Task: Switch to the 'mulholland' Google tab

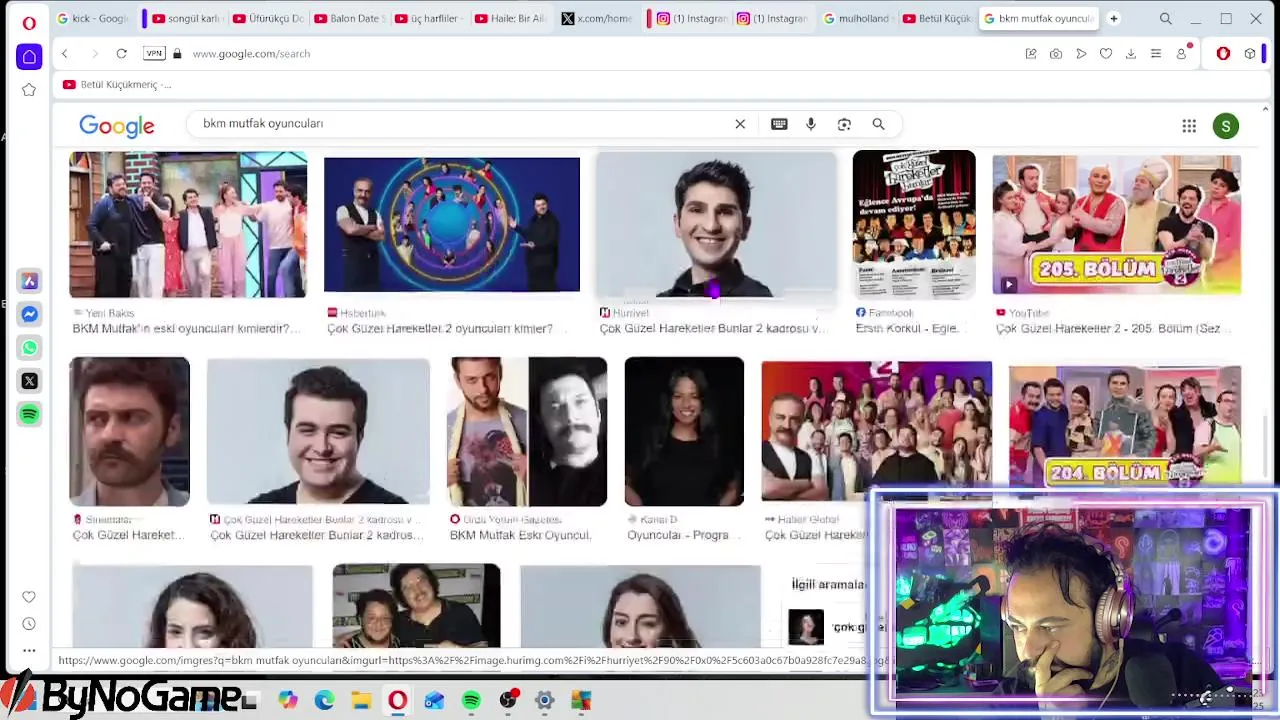Action: [x=857, y=18]
